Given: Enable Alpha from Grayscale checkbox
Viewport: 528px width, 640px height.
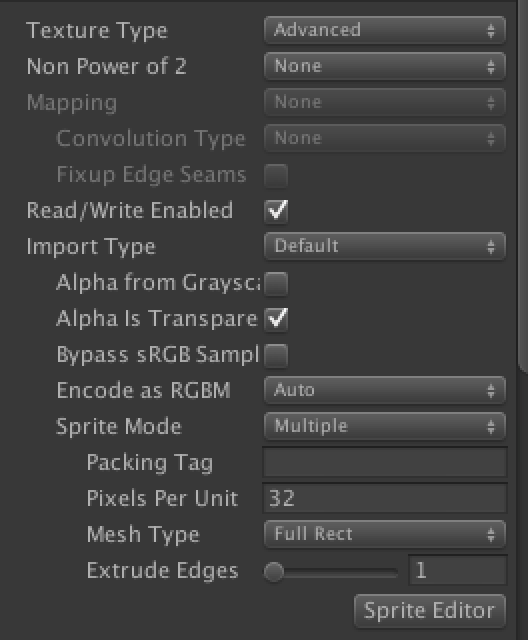Looking at the screenshot, I should [276, 283].
